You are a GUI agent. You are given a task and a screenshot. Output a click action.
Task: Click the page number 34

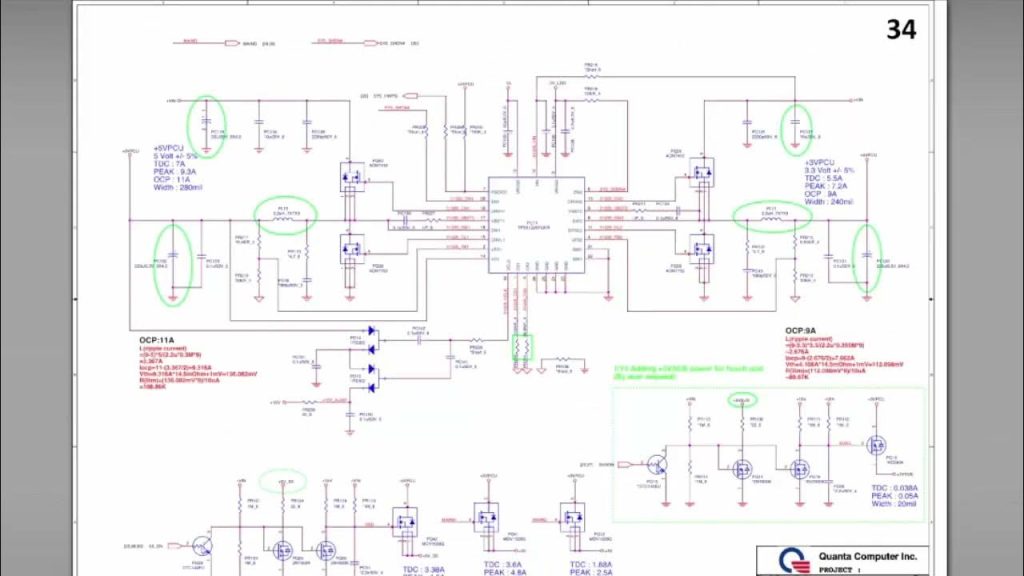point(901,29)
